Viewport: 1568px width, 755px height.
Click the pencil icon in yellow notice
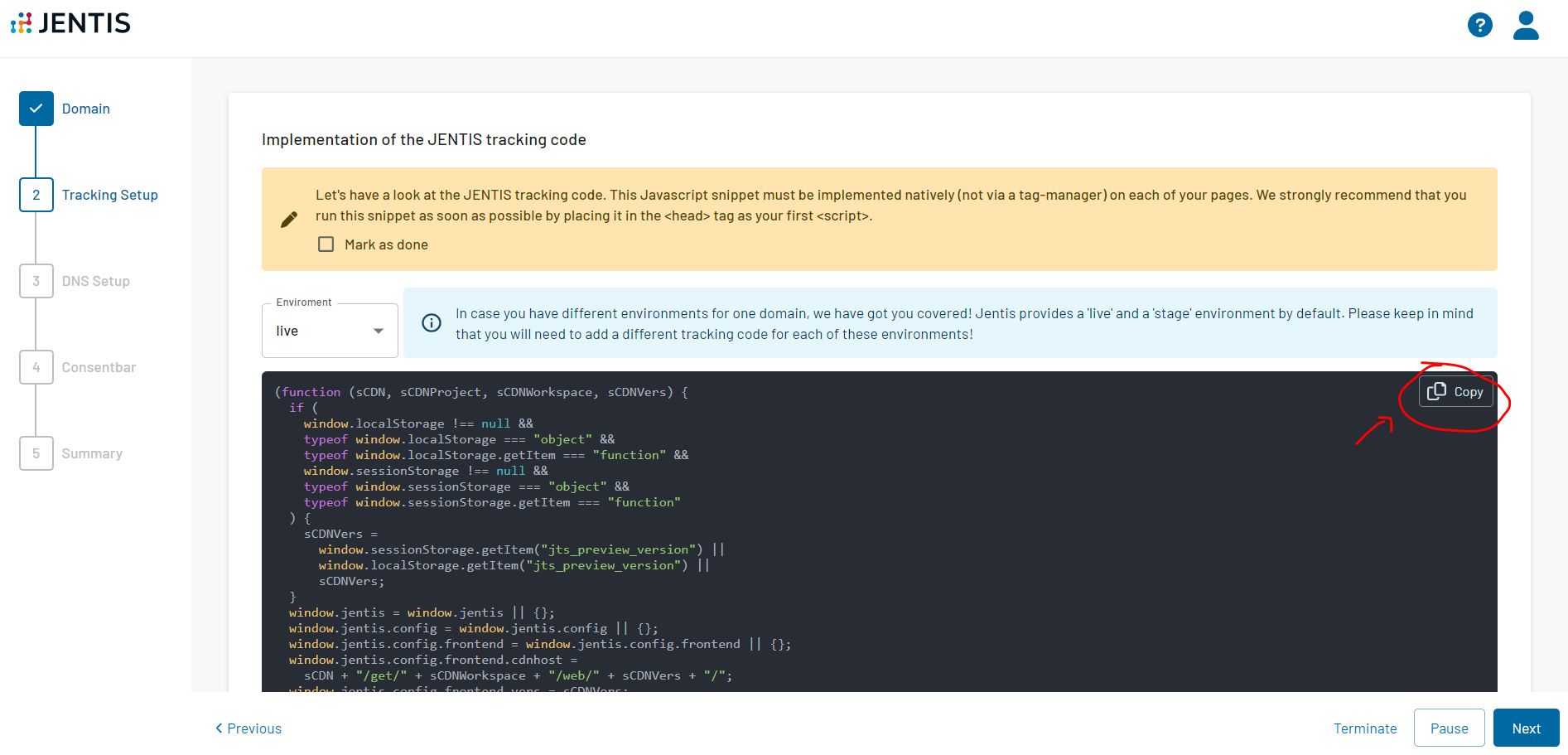[289, 220]
